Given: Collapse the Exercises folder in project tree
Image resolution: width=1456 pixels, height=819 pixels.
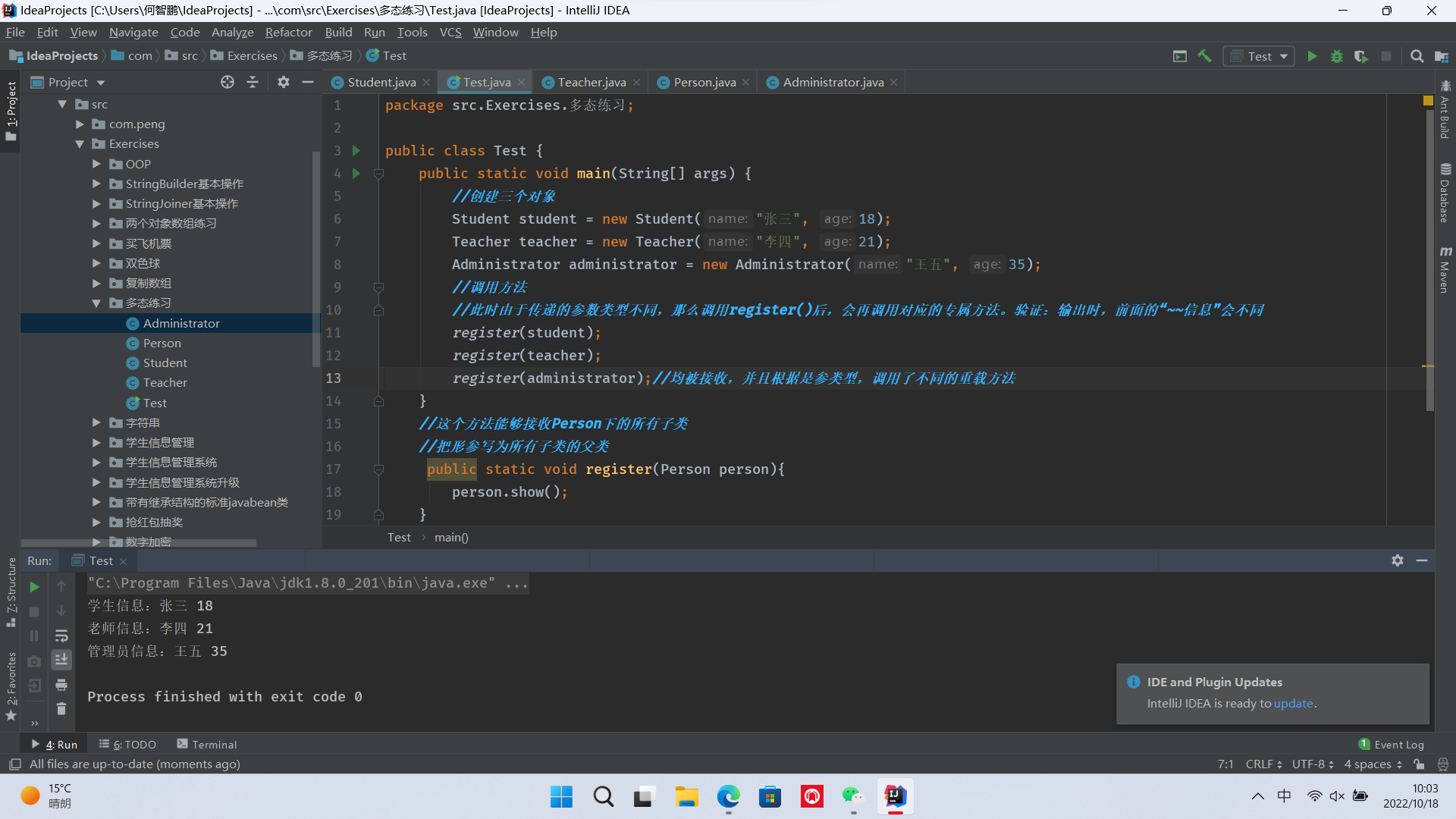Looking at the screenshot, I should [80, 144].
